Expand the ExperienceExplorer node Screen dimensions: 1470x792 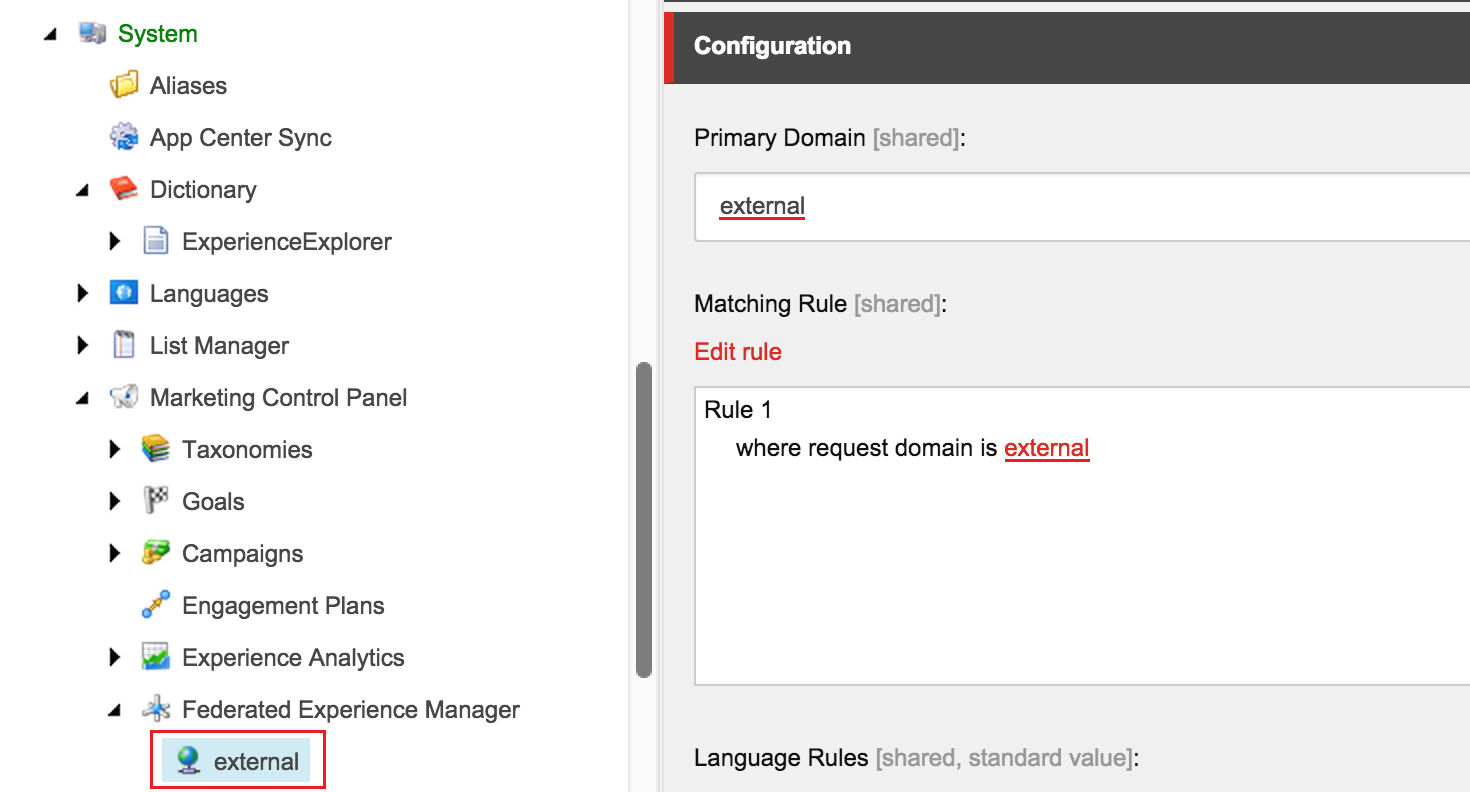tap(114, 242)
